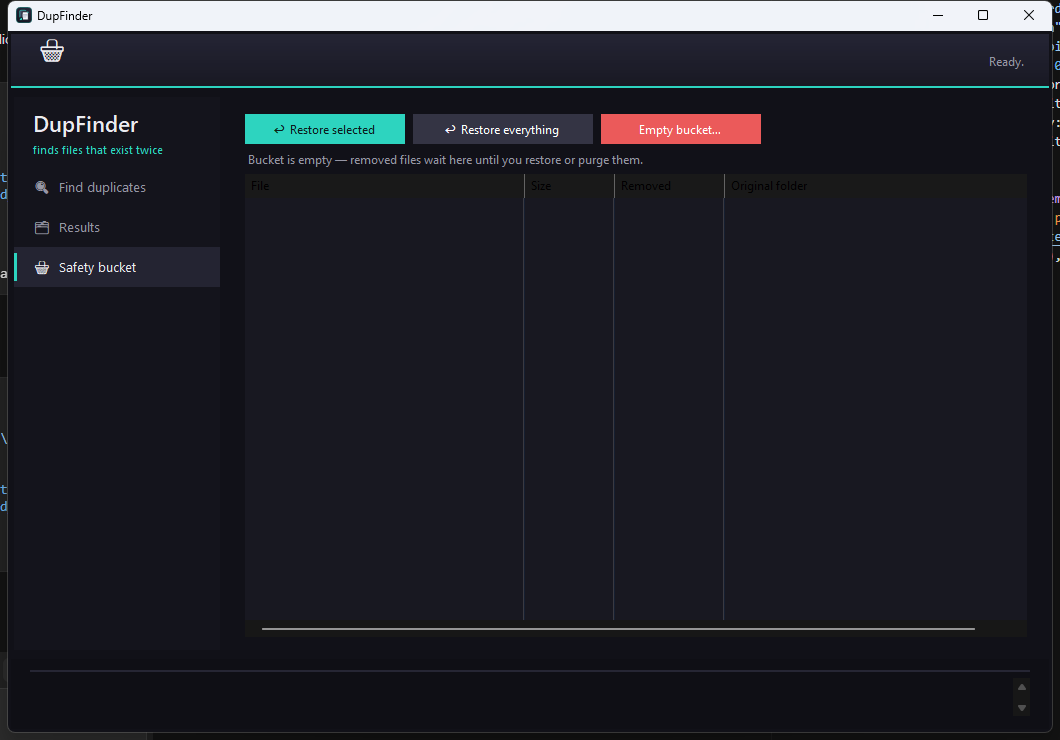The image size is (1060, 740).
Task: Sort the bucket list by File column
Action: click(384, 186)
